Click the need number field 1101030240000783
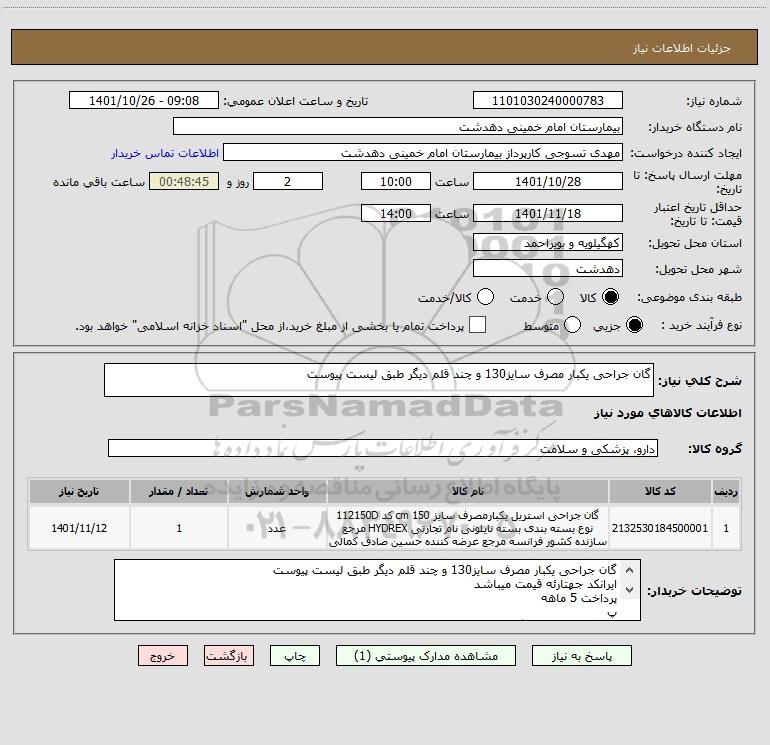The height and width of the screenshot is (745, 770). pos(548,100)
